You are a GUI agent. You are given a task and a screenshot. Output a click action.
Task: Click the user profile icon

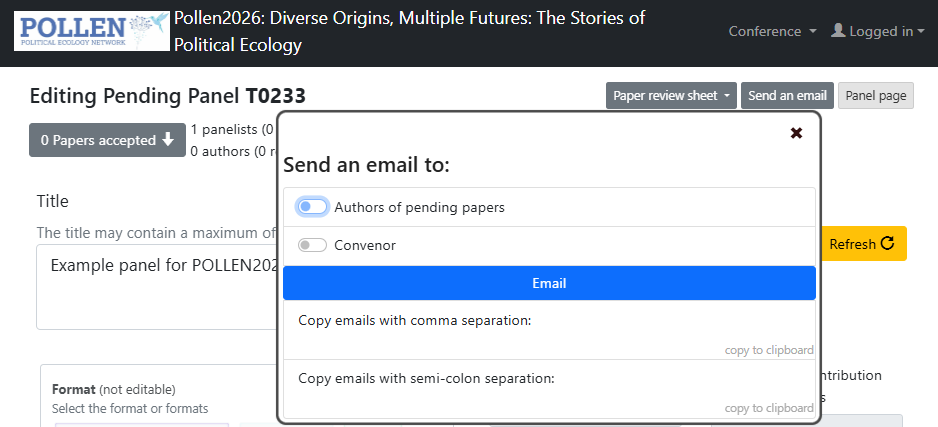coord(838,31)
